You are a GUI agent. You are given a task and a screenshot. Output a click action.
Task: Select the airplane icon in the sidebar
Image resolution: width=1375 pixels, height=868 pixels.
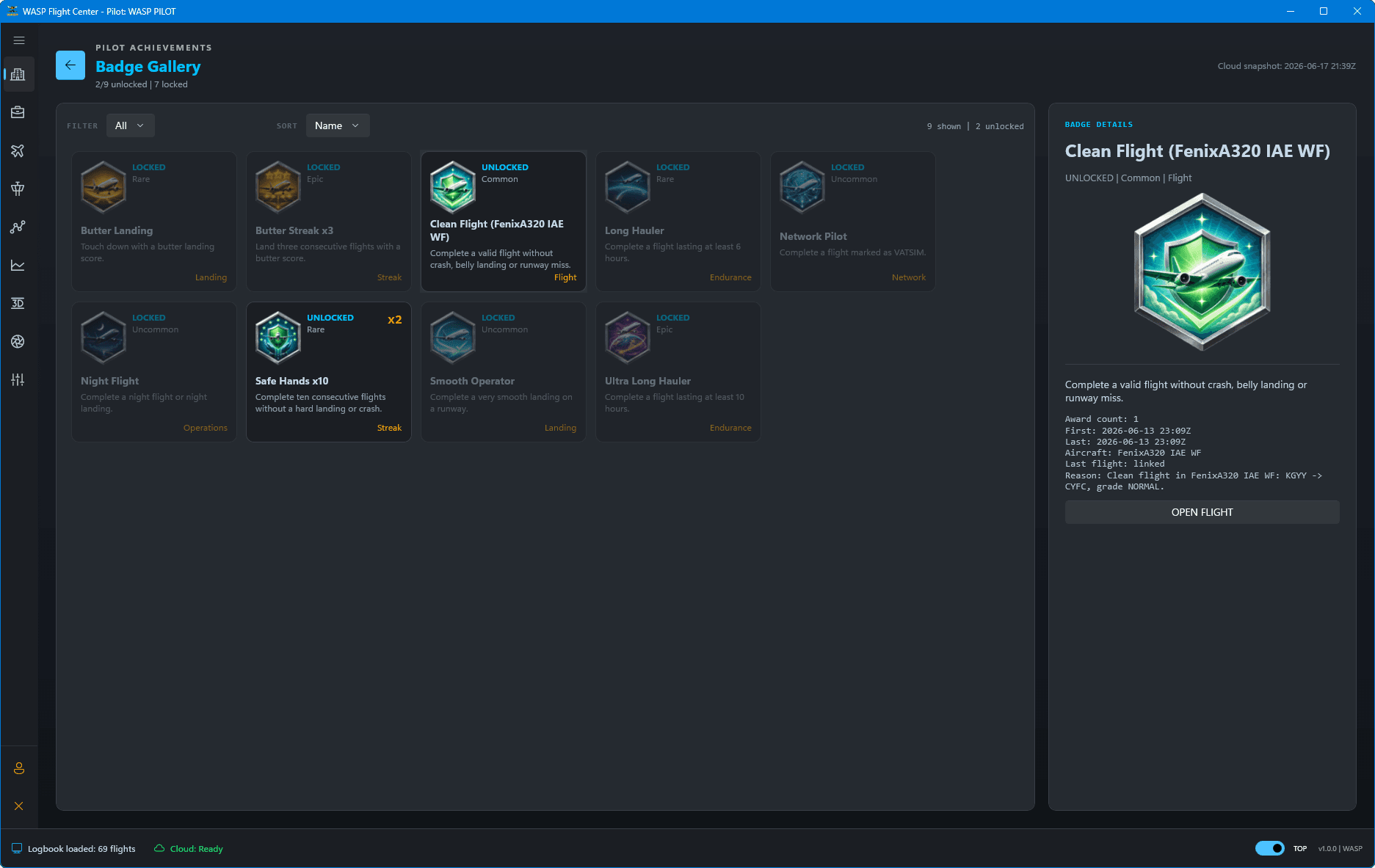18,150
